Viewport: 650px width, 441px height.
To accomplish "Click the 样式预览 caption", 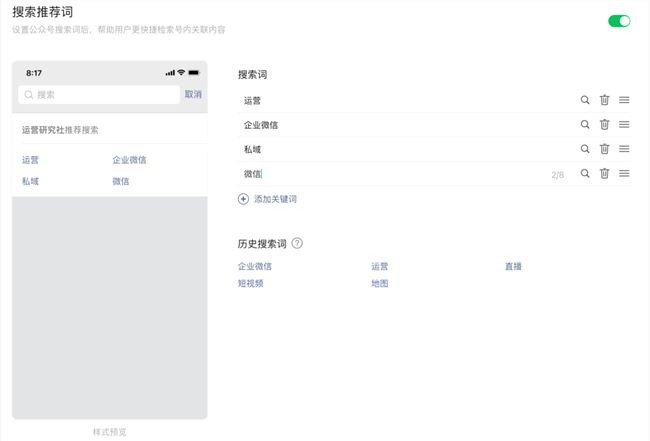I will pyautogui.click(x=109, y=432).
